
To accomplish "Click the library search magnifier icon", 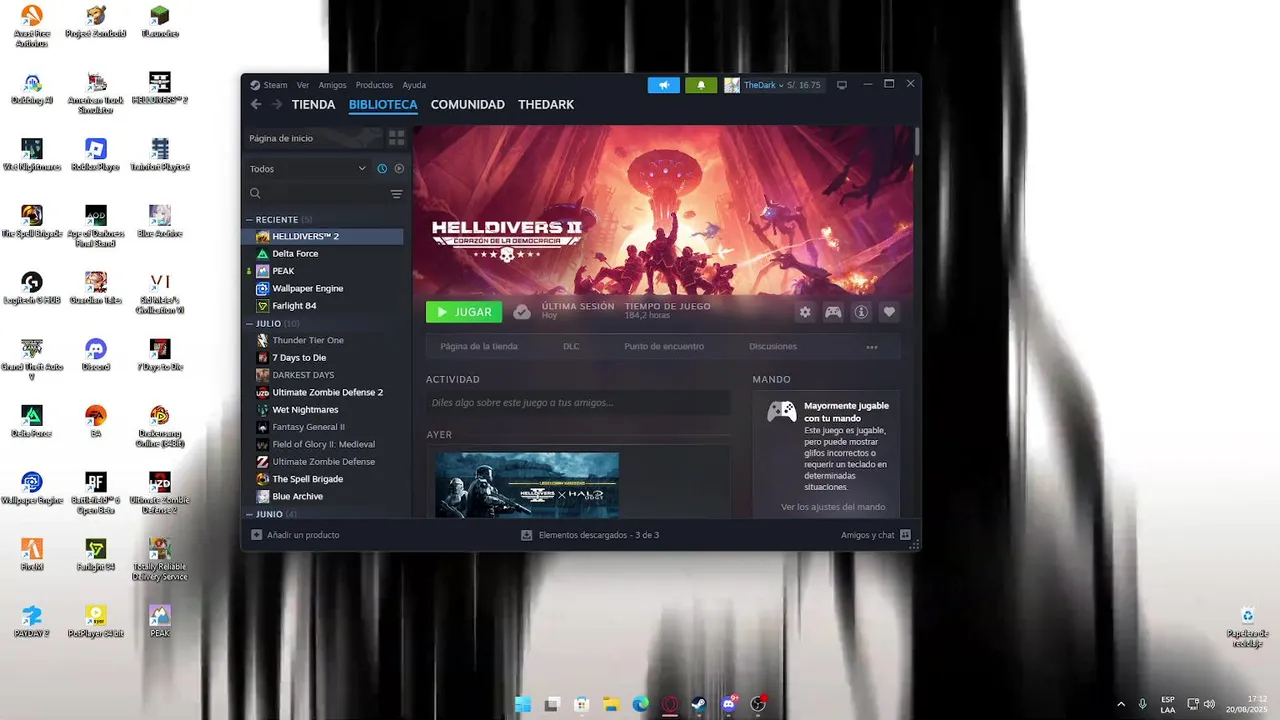I will coord(255,194).
